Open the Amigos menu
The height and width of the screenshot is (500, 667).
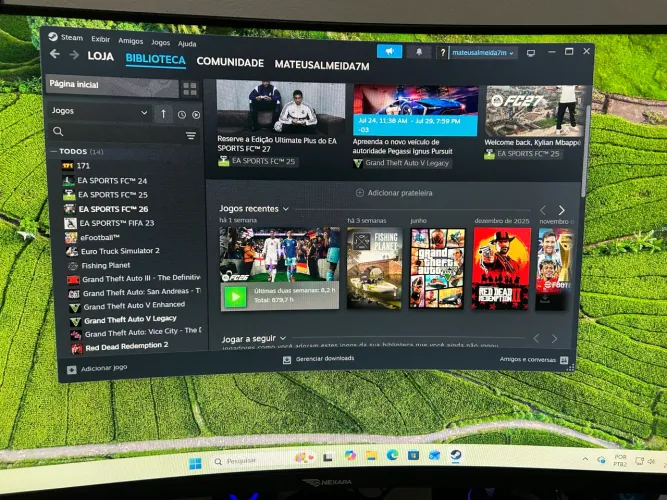pyautogui.click(x=131, y=41)
